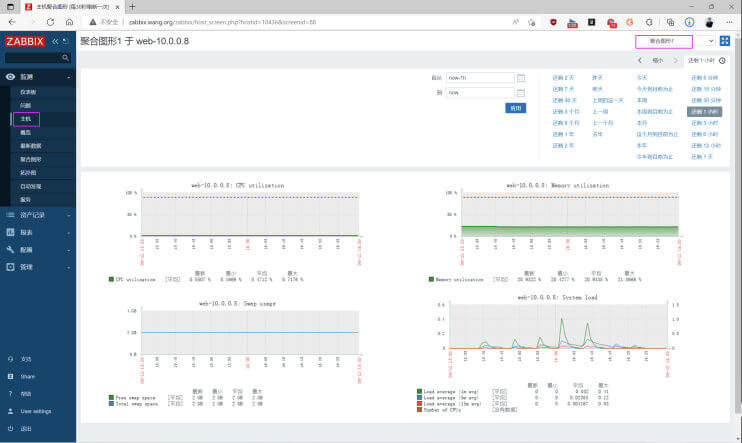Open the red shield extension icon
The image size is (742, 443).
click(553, 22)
